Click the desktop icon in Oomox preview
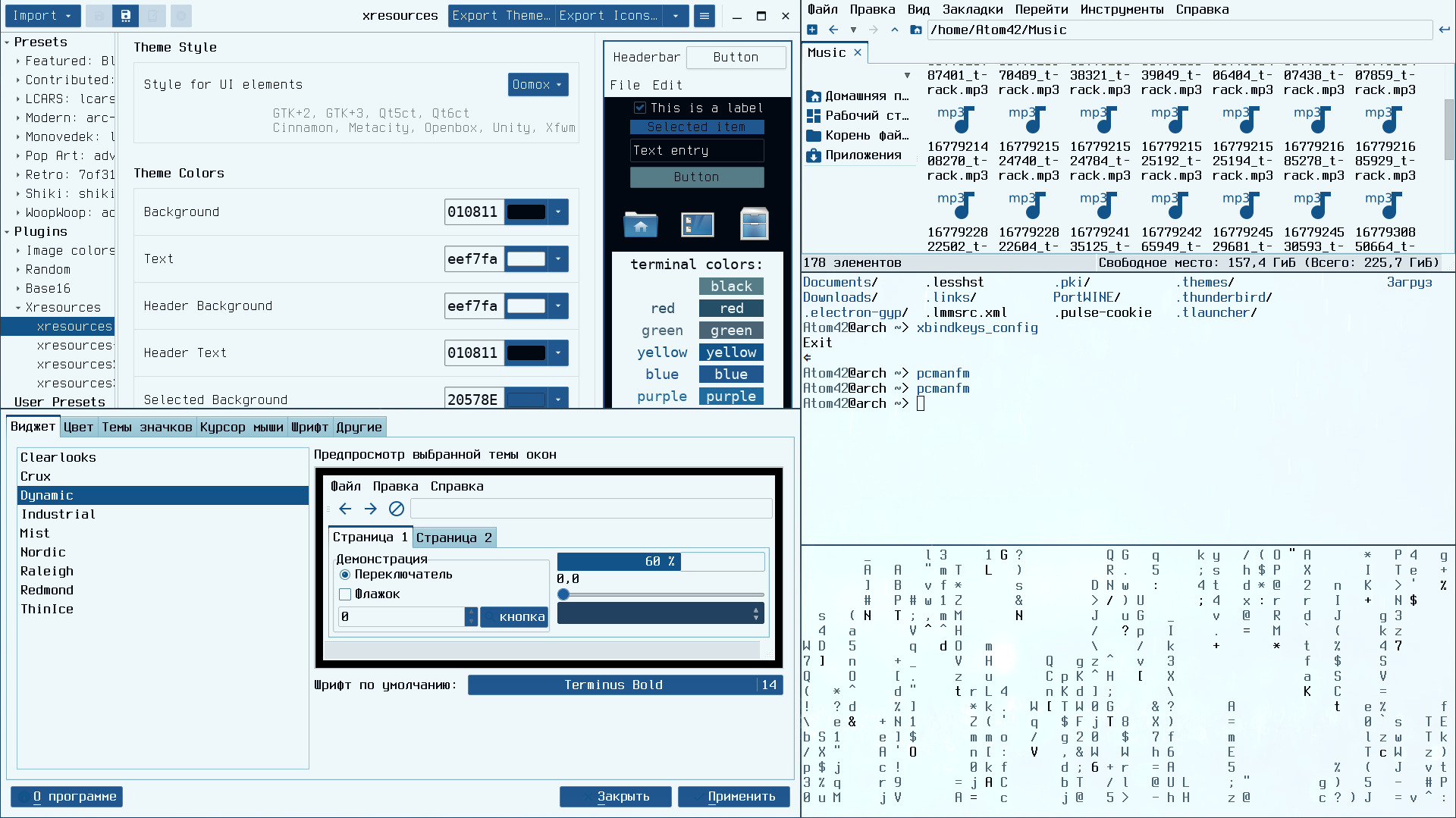This screenshot has height=818, width=1456. click(x=698, y=224)
